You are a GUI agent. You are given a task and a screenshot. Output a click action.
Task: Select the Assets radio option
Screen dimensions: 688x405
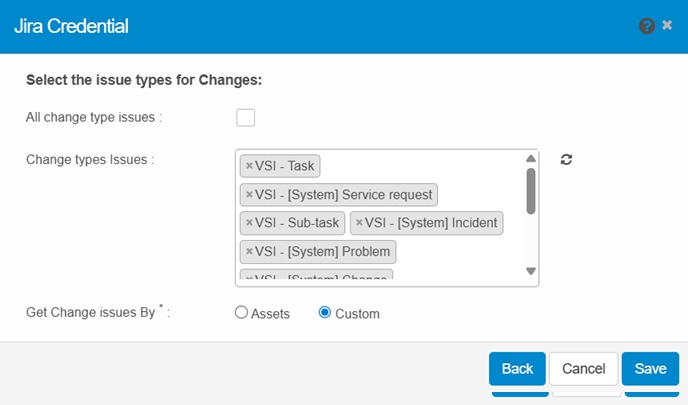(241, 313)
